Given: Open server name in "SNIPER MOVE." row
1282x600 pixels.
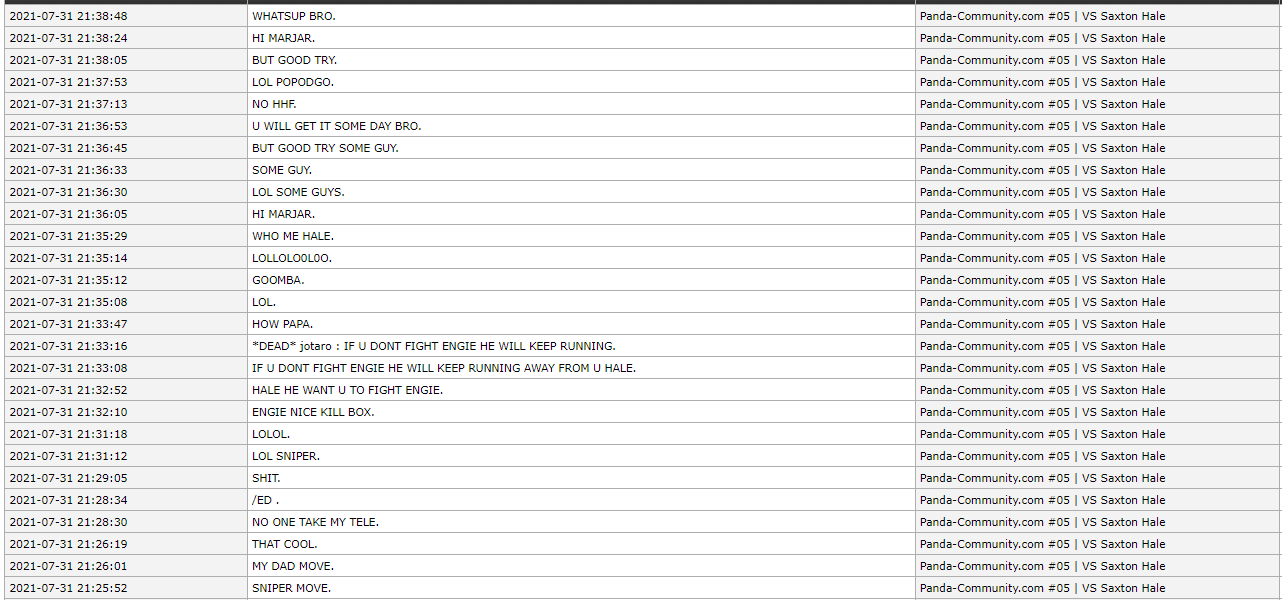Looking at the screenshot, I should click(1042, 588).
